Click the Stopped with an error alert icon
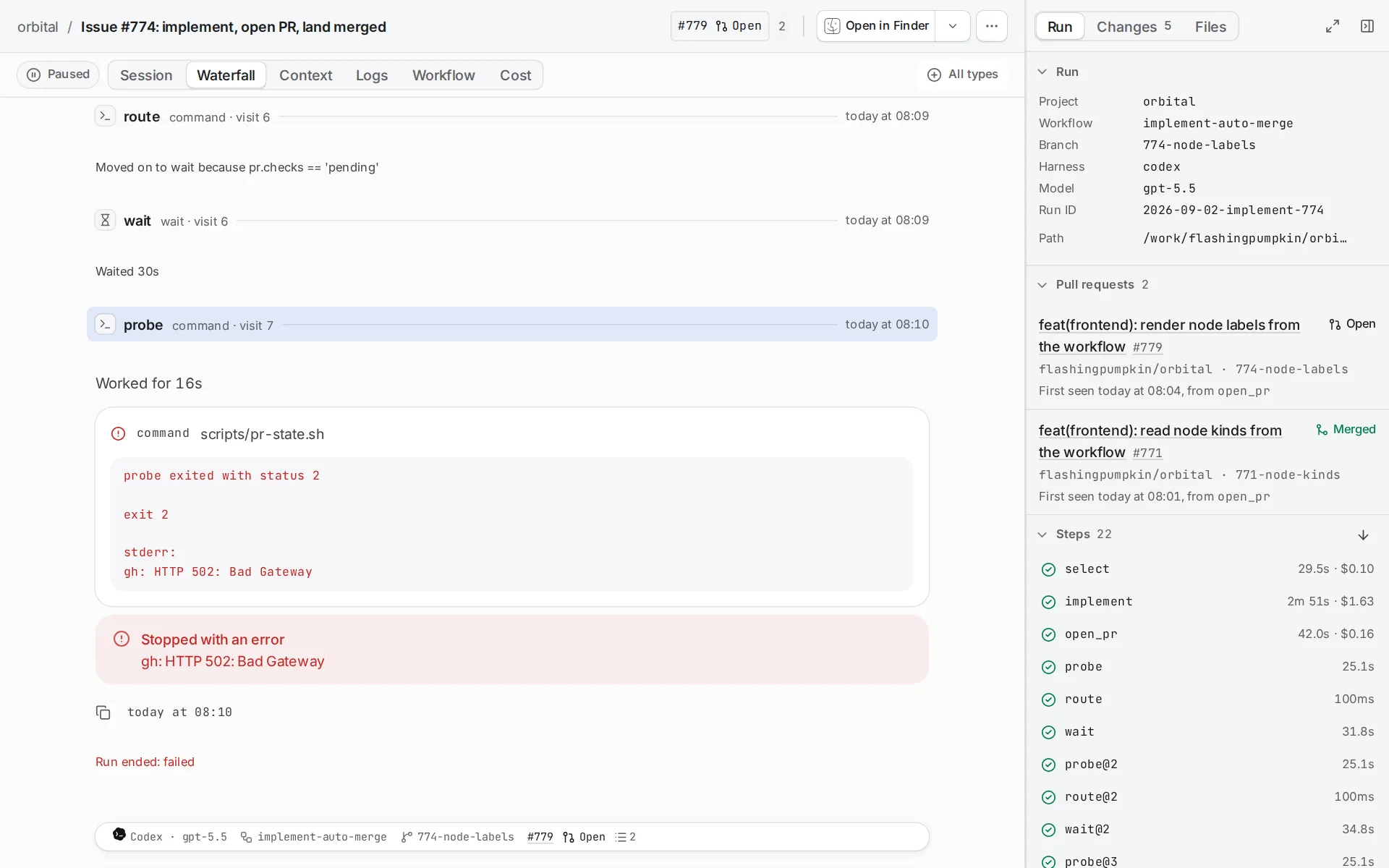The image size is (1389, 868). click(122, 639)
